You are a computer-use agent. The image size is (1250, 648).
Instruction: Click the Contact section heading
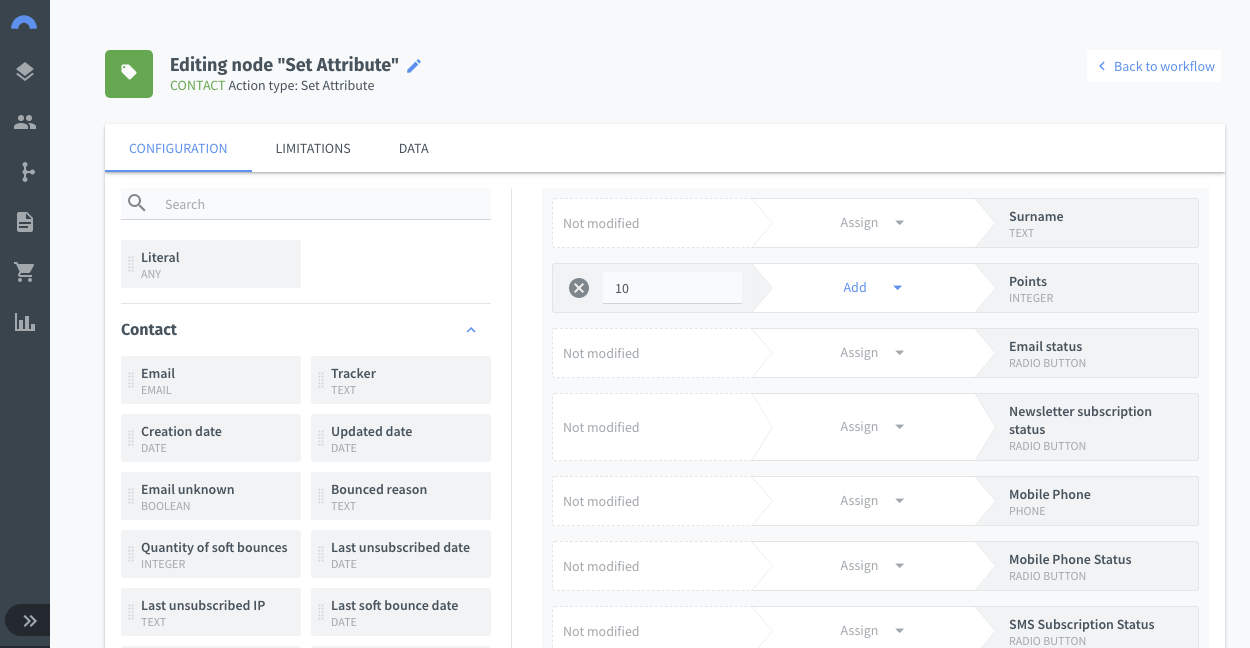point(149,330)
